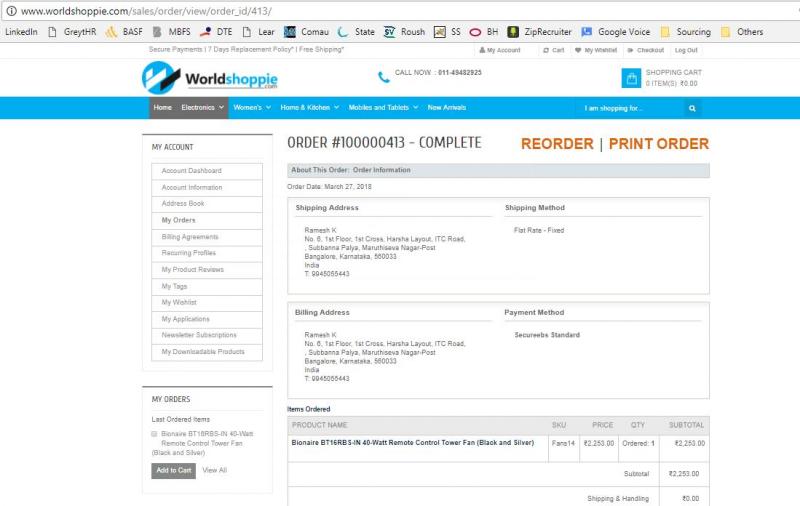Image resolution: width=800 pixels, height=506 pixels.
Task: Open Recurring Profiles in sidebar
Action: [207, 253]
